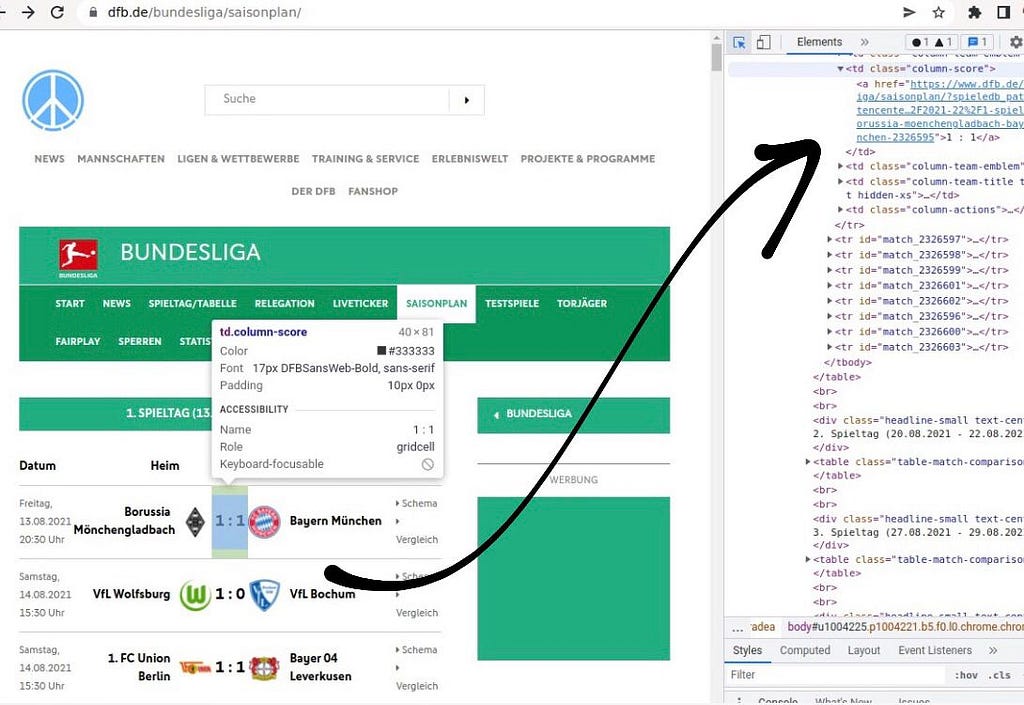Open Schema for Gladbach vs Bayern match

click(x=417, y=503)
